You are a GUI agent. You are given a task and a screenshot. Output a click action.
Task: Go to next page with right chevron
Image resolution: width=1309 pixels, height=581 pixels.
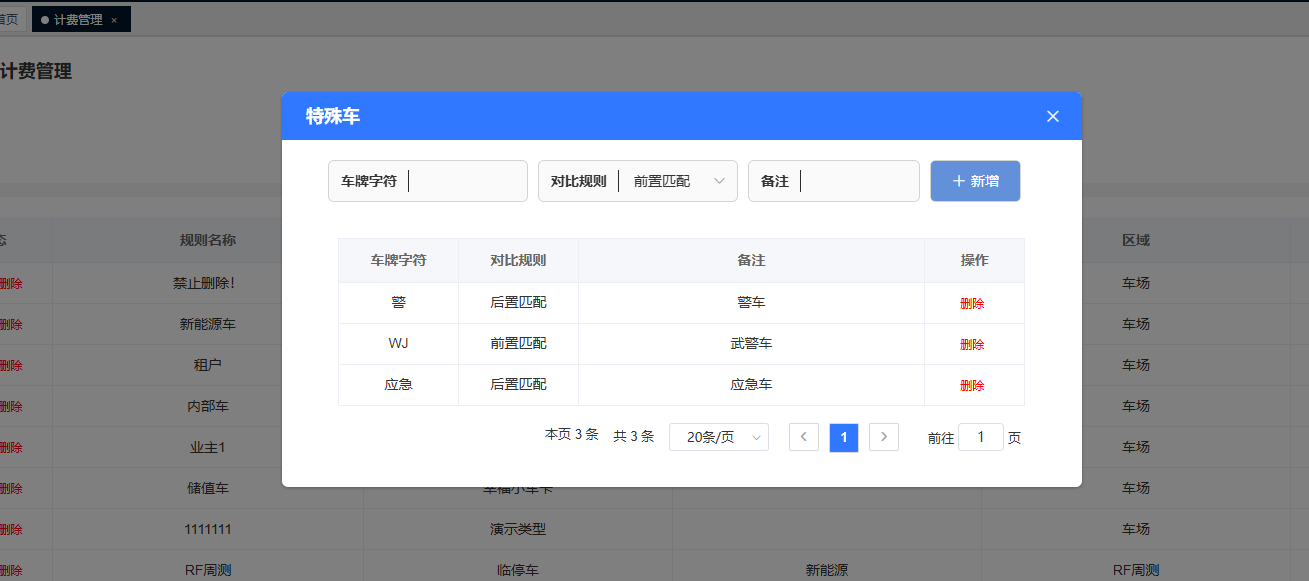point(884,437)
